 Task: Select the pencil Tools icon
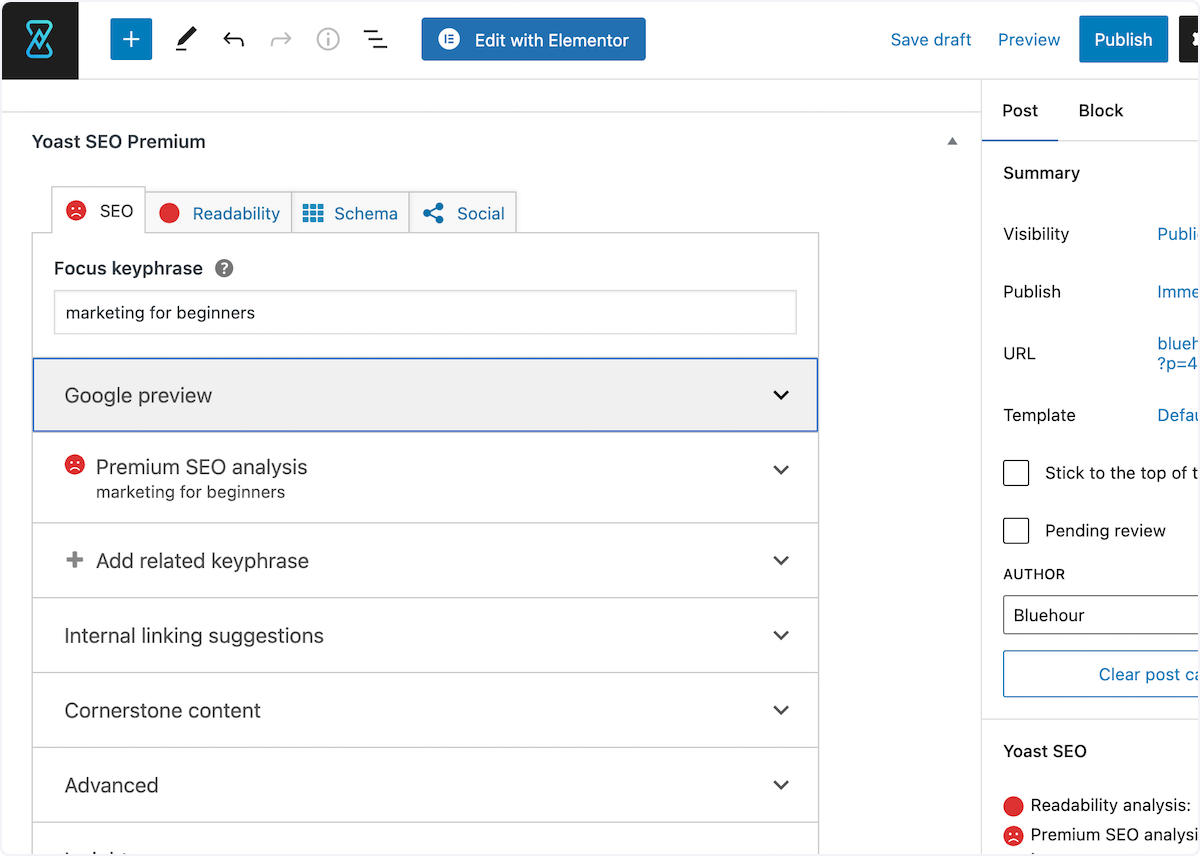pos(185,40)
